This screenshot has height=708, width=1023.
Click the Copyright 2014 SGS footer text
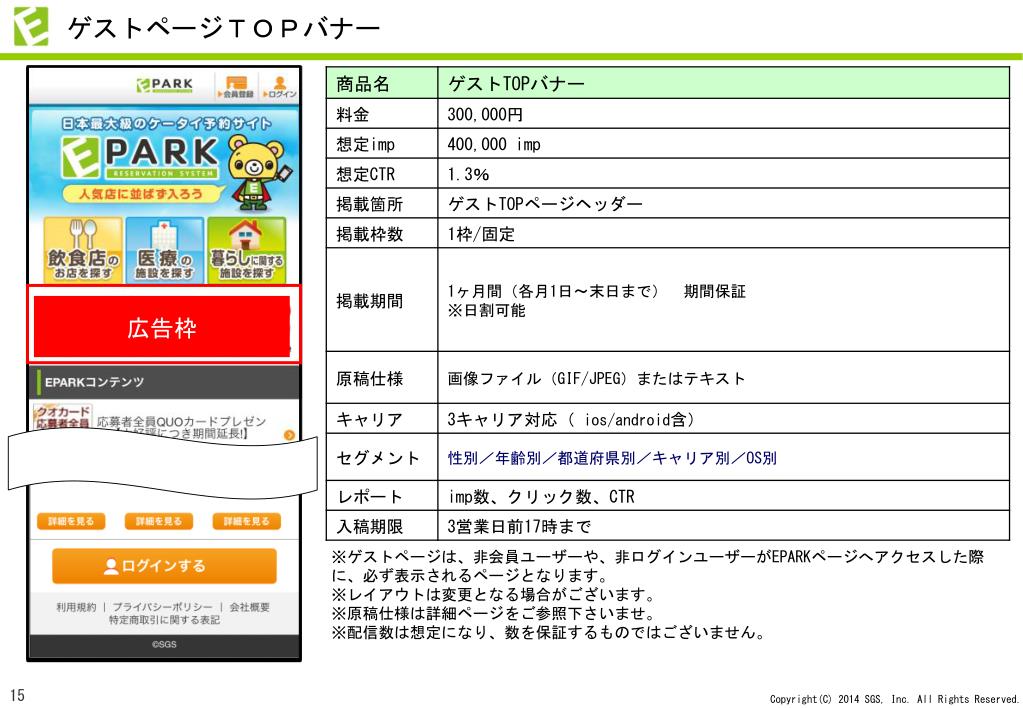(894, 699)
